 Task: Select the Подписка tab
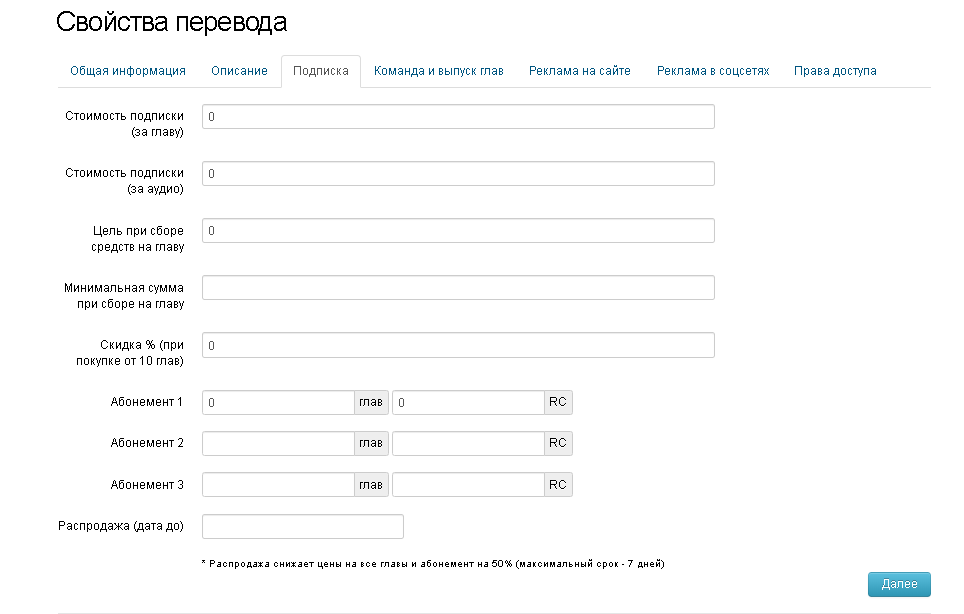coord(321,71)
